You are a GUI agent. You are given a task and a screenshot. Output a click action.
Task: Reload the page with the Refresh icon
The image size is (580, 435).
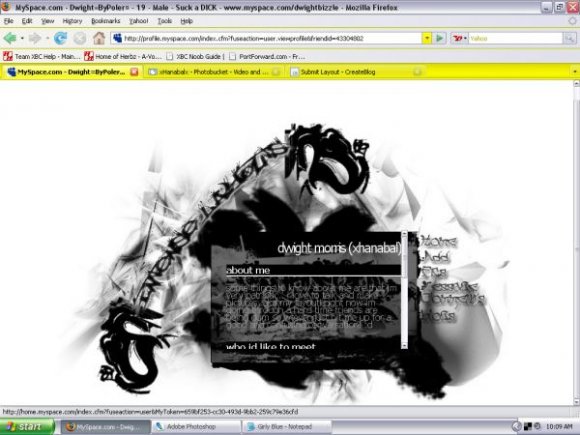[x=61, y=38]
